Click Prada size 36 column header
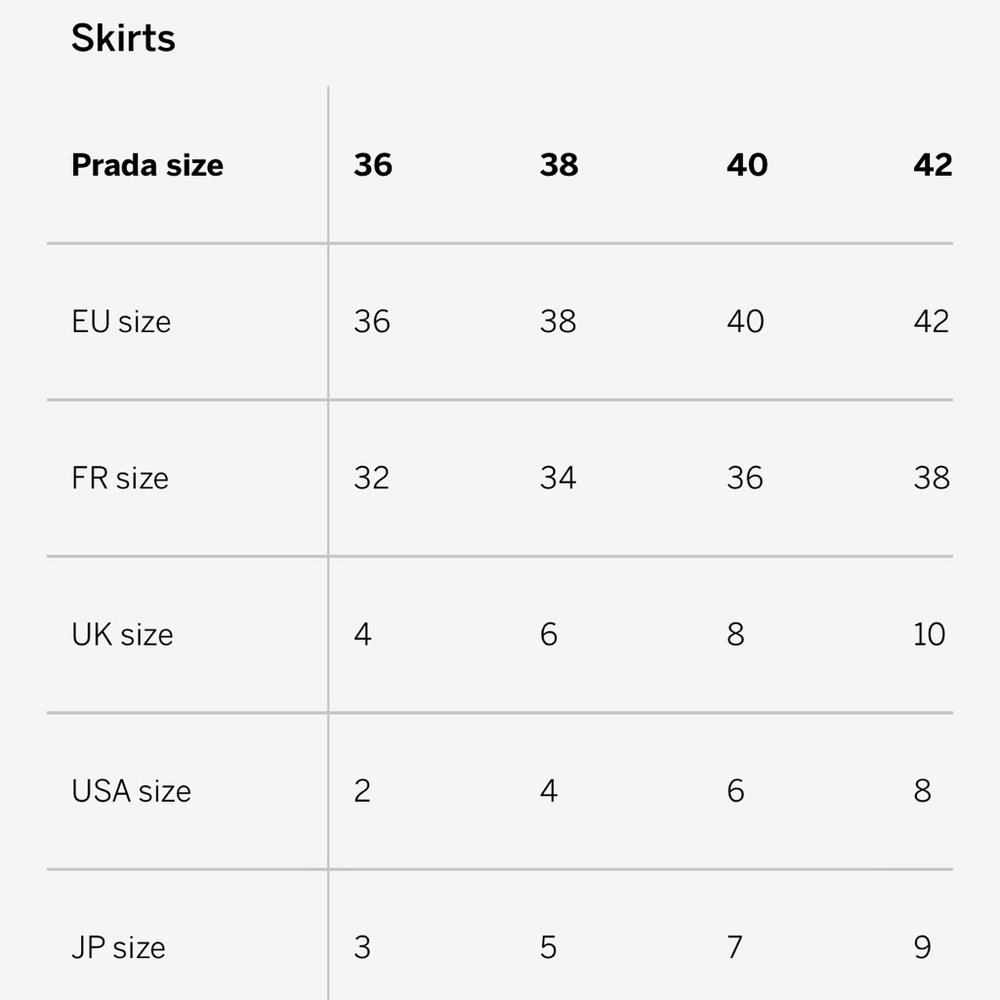The image size is (1000, 1000). tap(373, 165)
